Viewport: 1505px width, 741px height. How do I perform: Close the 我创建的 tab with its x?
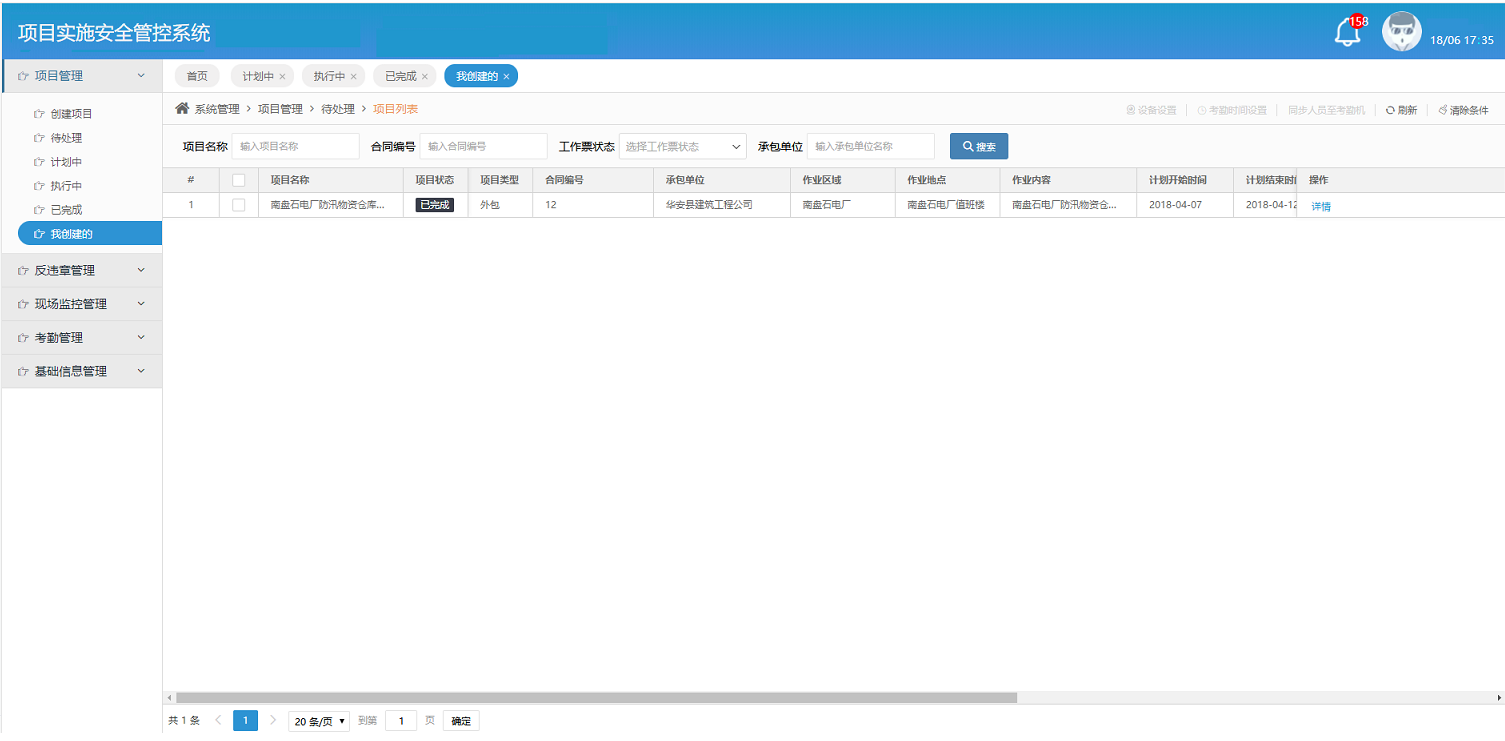(506, 76)
